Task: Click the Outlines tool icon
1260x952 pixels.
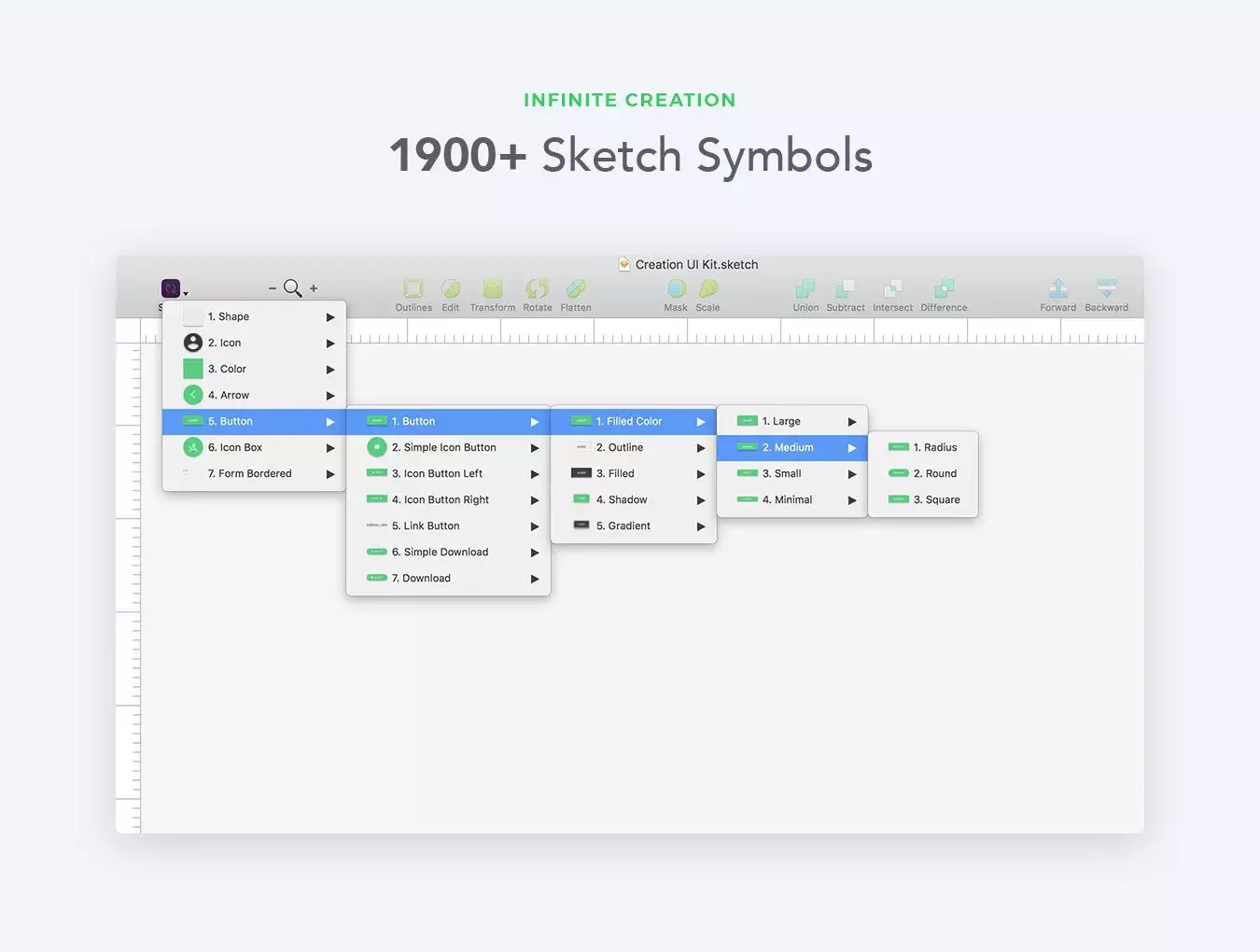Action: pyautogui.click(x=413, y=288)
